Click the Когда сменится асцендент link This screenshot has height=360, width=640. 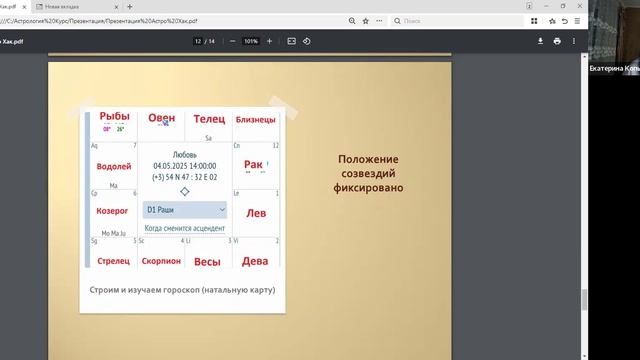point(184,228)
